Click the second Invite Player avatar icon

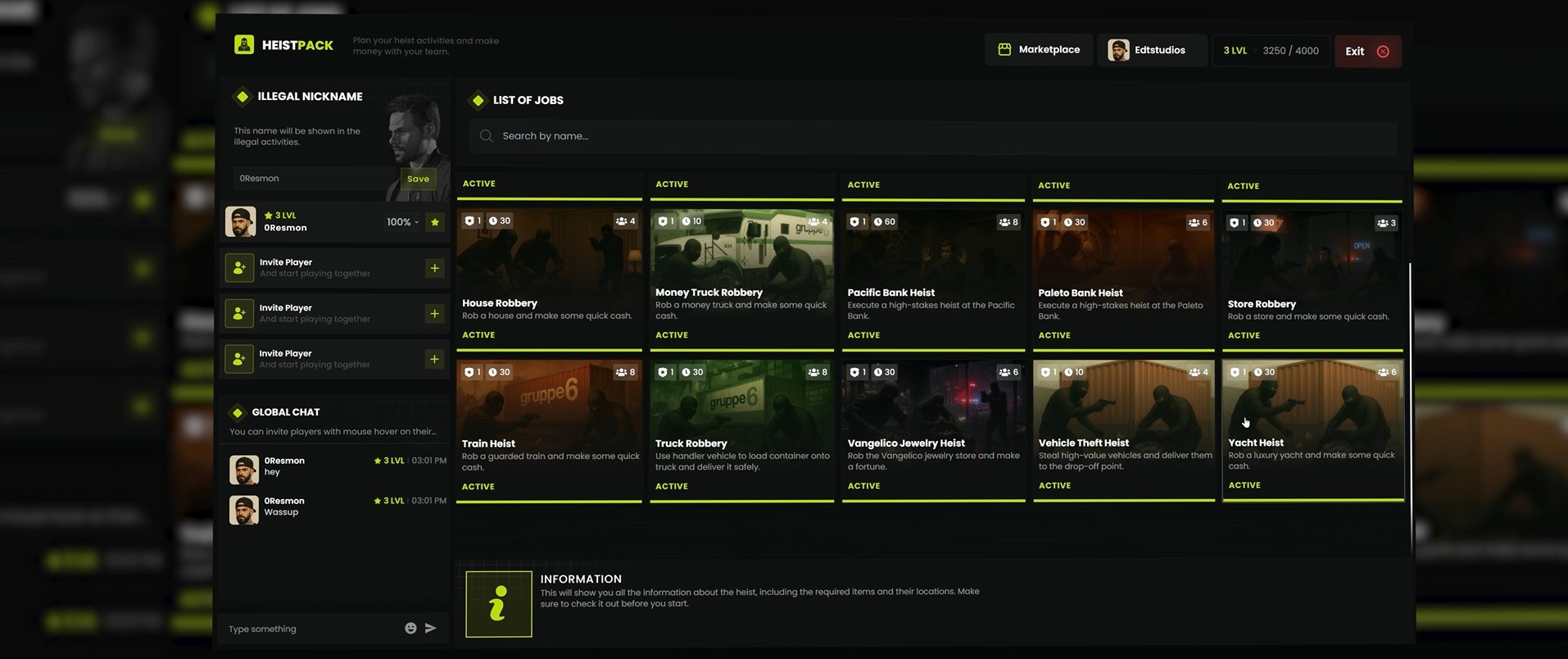point(239,314)
